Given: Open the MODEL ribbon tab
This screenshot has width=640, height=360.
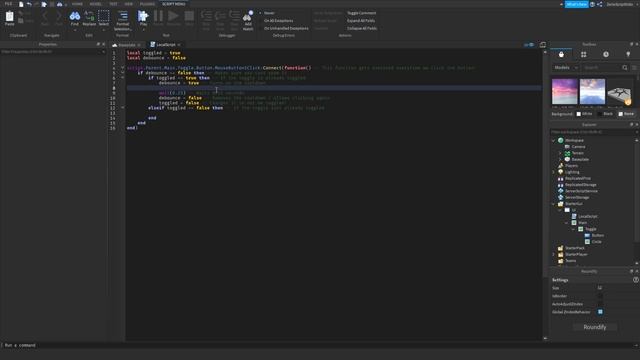Looking at the screenshot, I should coord(96,4).
